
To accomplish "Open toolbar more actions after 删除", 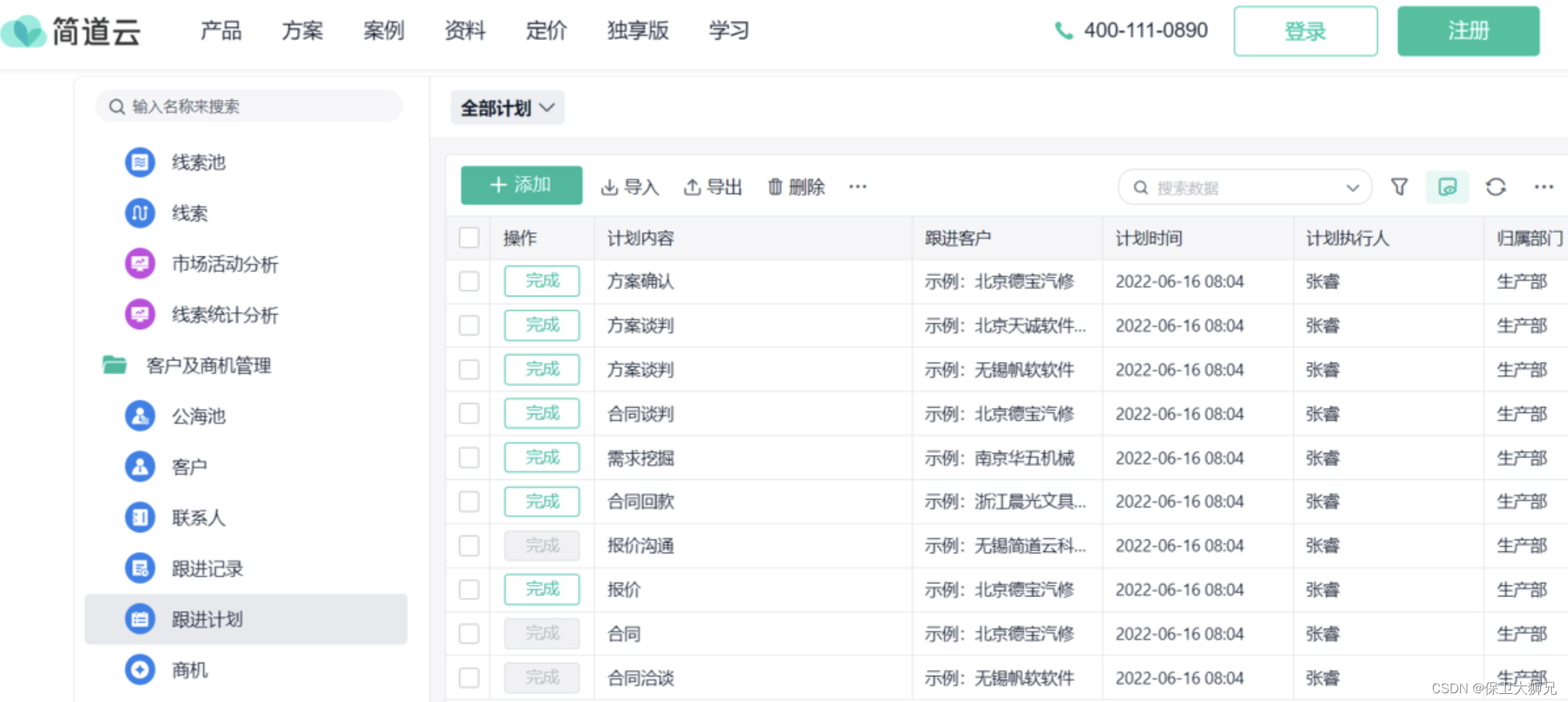I will (858, 187).
